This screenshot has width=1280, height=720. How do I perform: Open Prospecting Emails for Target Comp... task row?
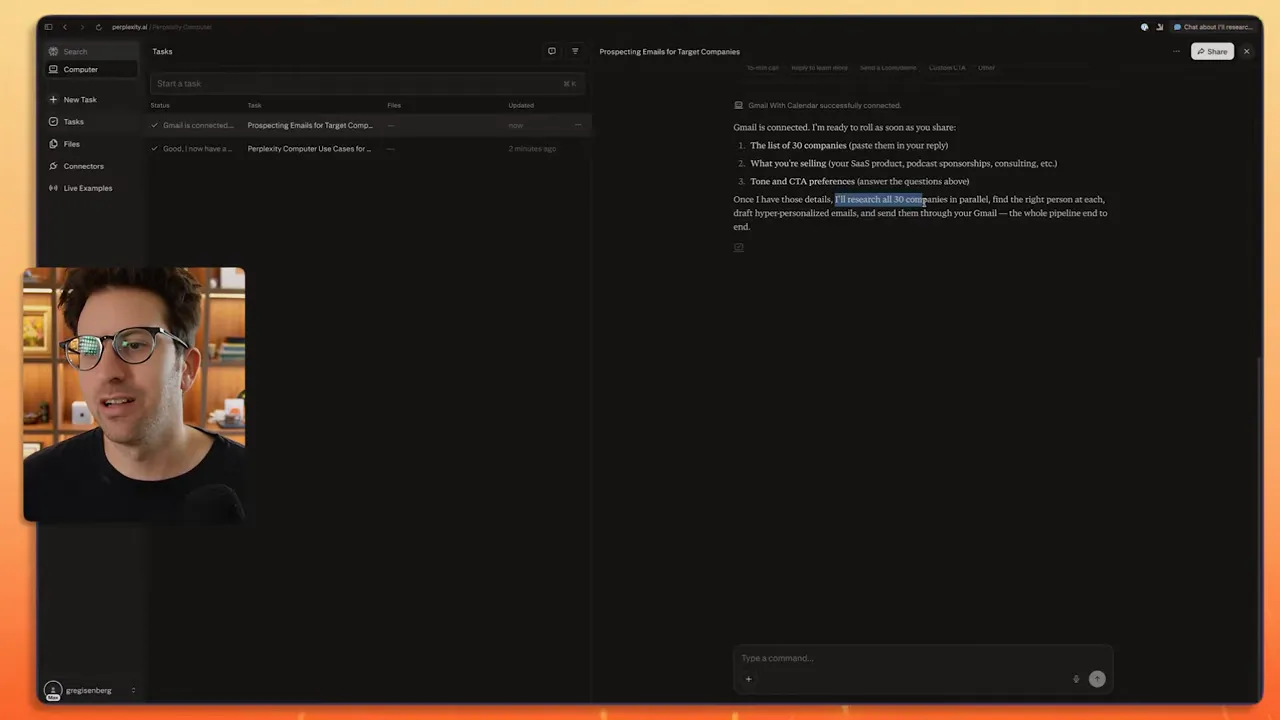(x=370, y=126)
